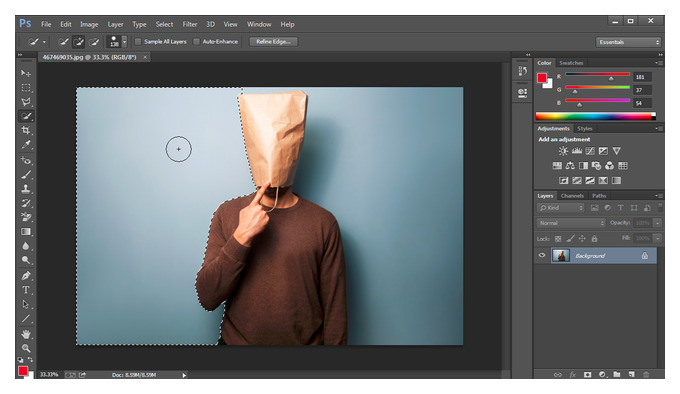Open the Normal blend mode dropdown

[571, 223]
